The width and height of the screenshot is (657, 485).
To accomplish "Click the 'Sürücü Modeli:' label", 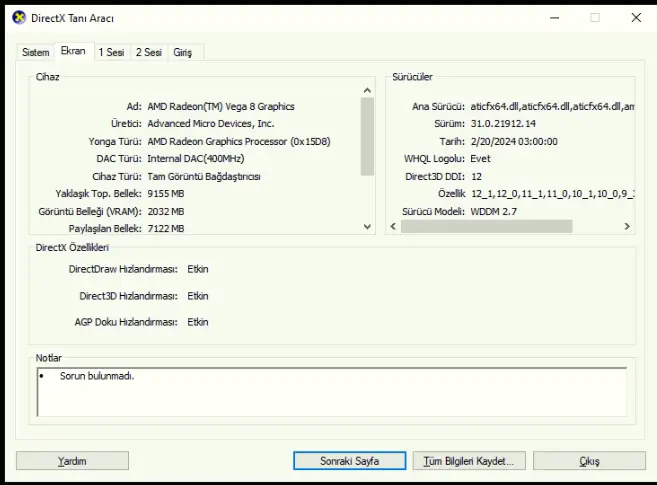I will (433, 212).
